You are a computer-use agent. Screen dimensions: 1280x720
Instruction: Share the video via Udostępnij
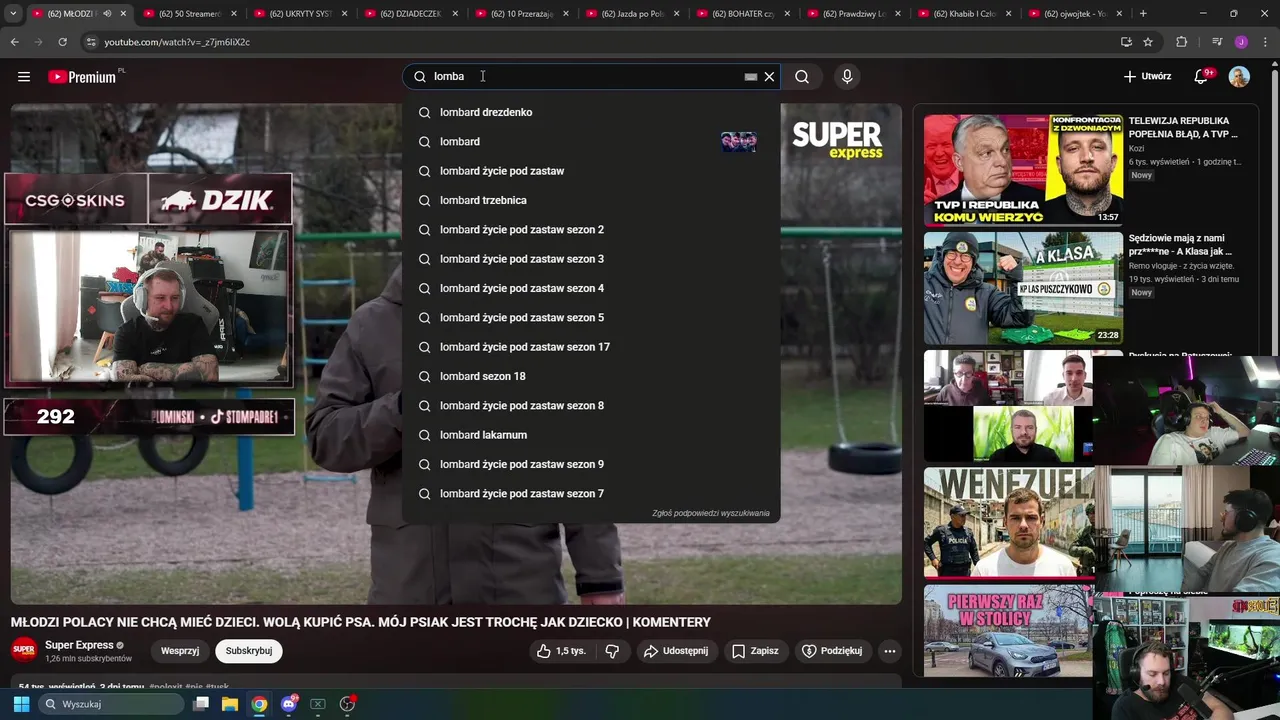tap(676, 651)
